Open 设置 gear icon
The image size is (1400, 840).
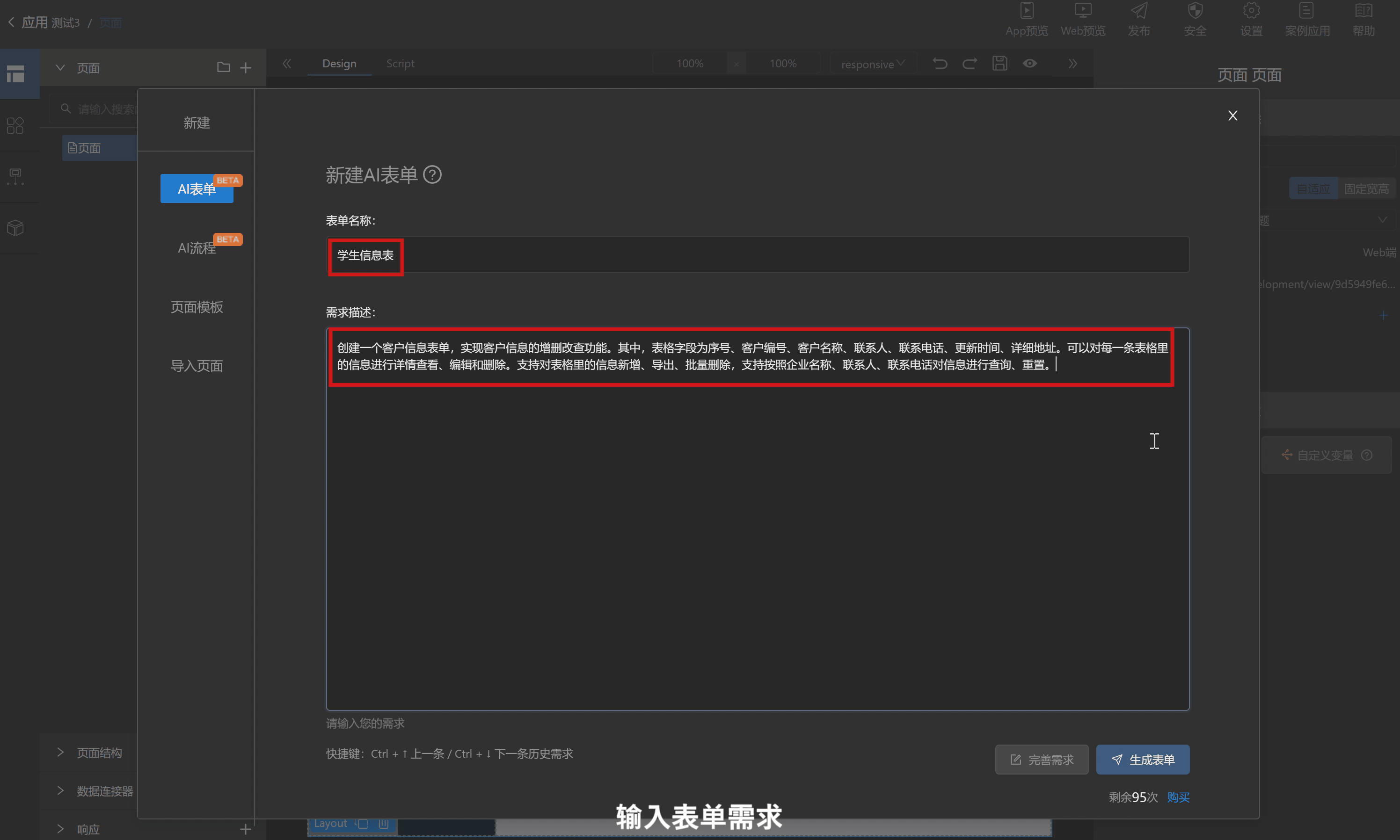pyautogui.click(x=1251, y=11)
